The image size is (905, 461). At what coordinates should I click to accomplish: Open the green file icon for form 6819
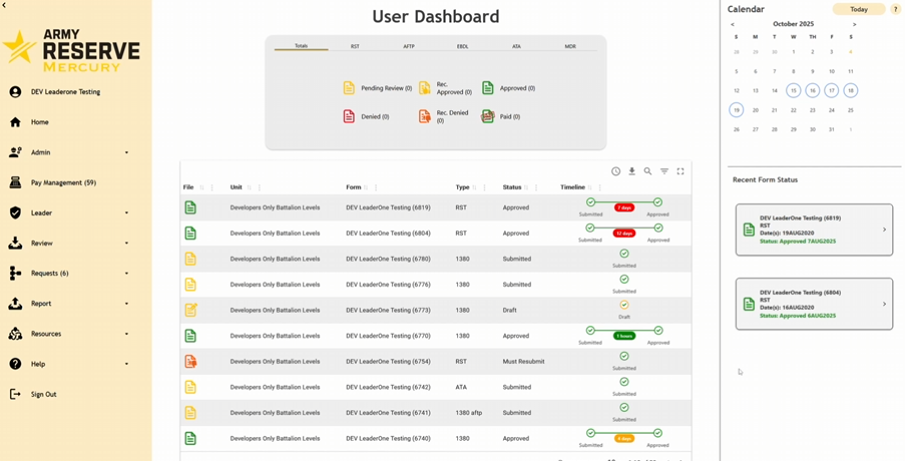190,208
